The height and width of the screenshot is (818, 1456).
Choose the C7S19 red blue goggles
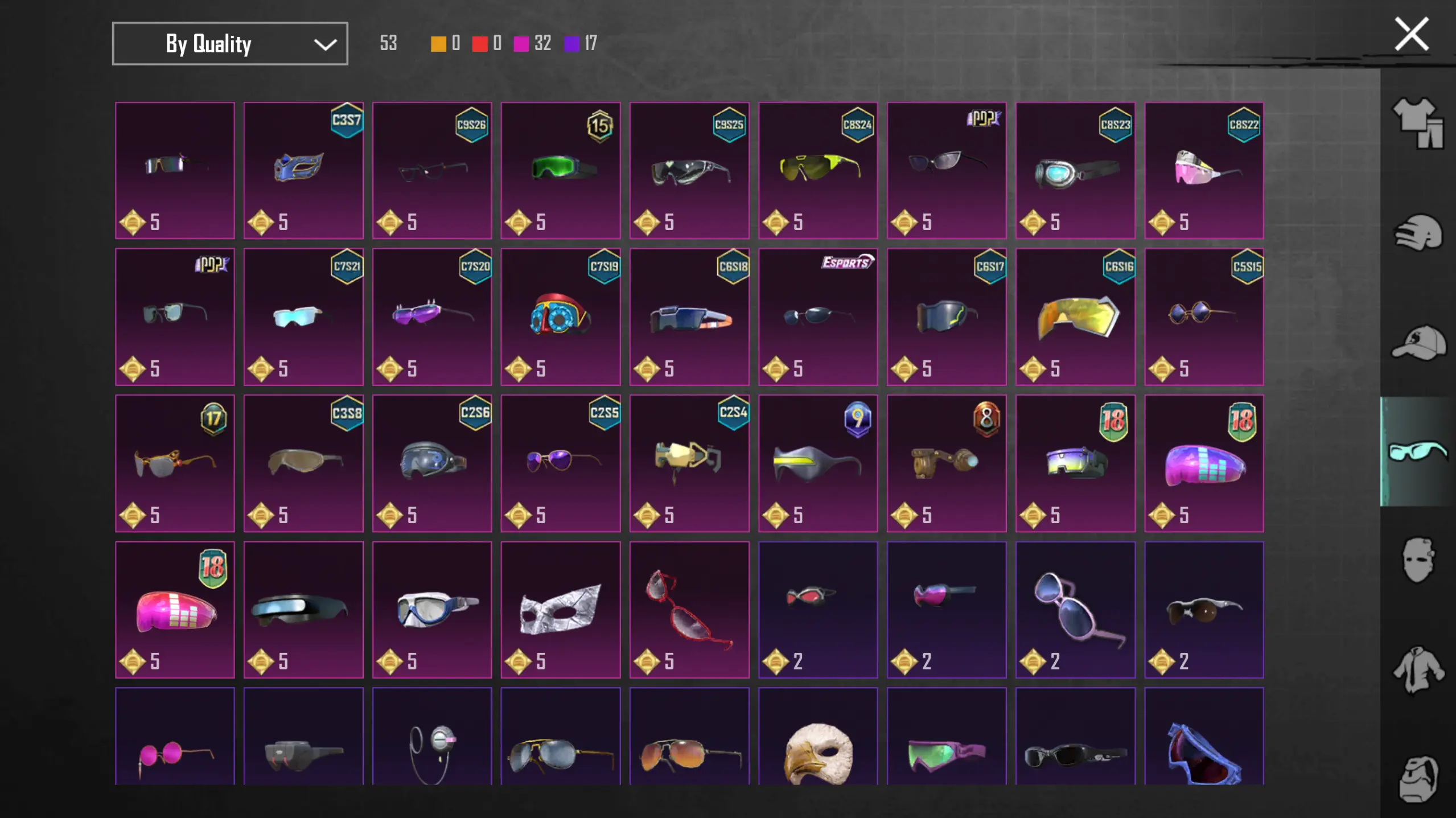tap(561, 316)
